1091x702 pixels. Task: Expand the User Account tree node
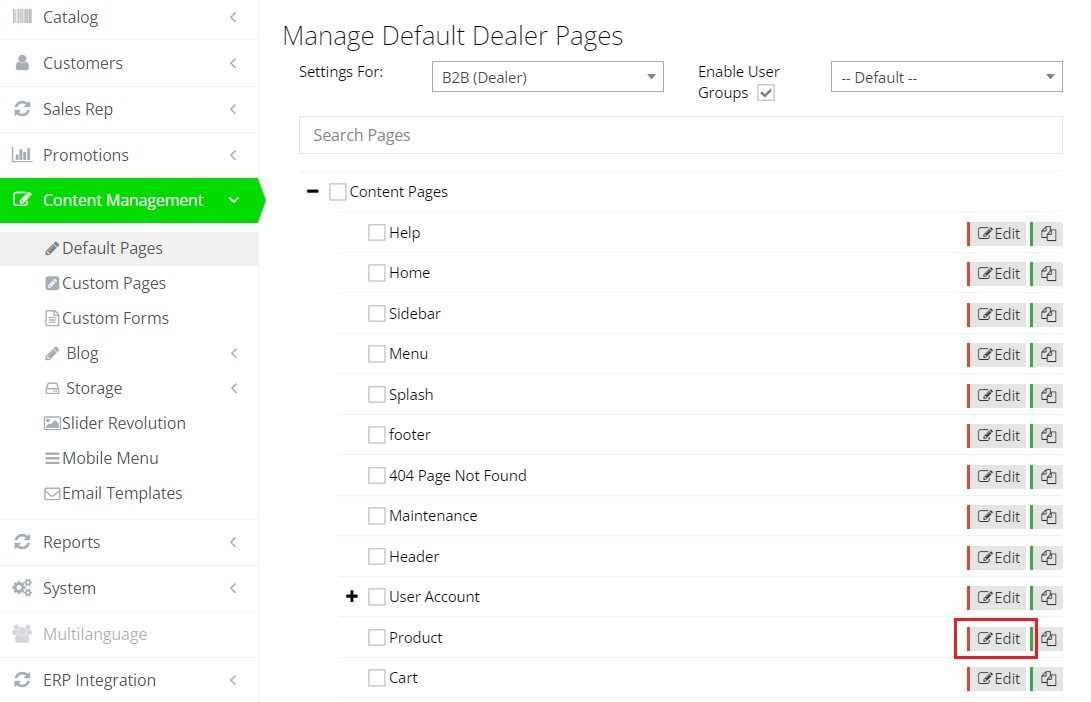(x=351, y=597)
